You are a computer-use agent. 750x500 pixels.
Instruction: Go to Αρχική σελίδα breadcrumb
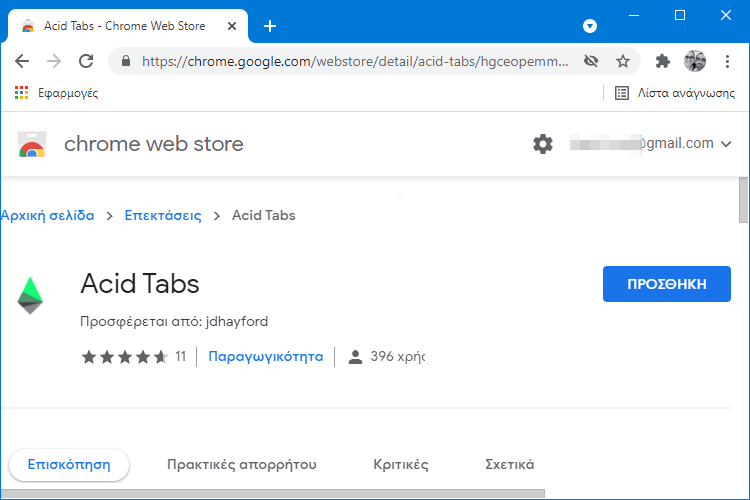[47, 215]
